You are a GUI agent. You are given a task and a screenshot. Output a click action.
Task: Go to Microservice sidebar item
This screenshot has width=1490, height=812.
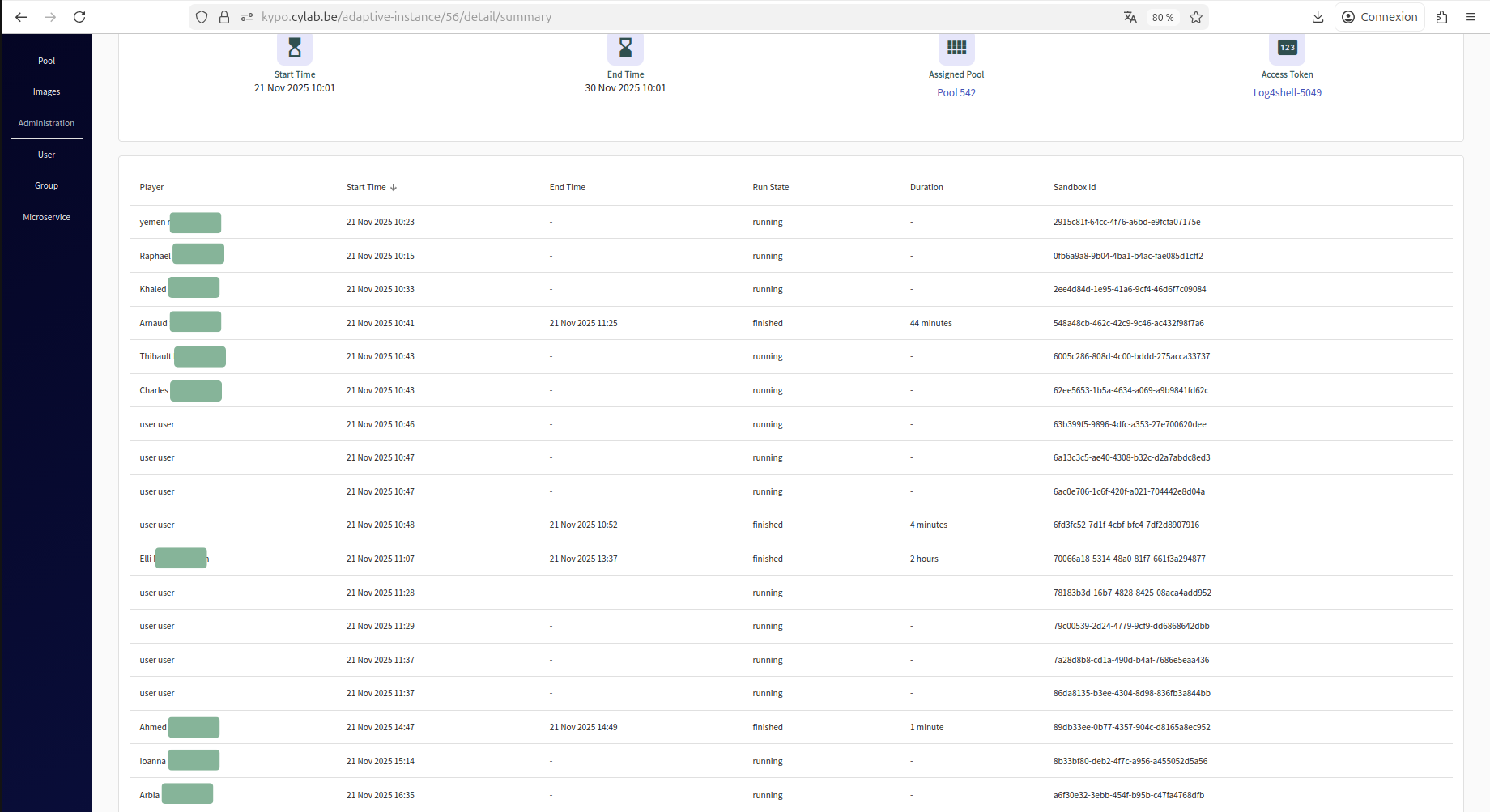(x=46, y=217)
